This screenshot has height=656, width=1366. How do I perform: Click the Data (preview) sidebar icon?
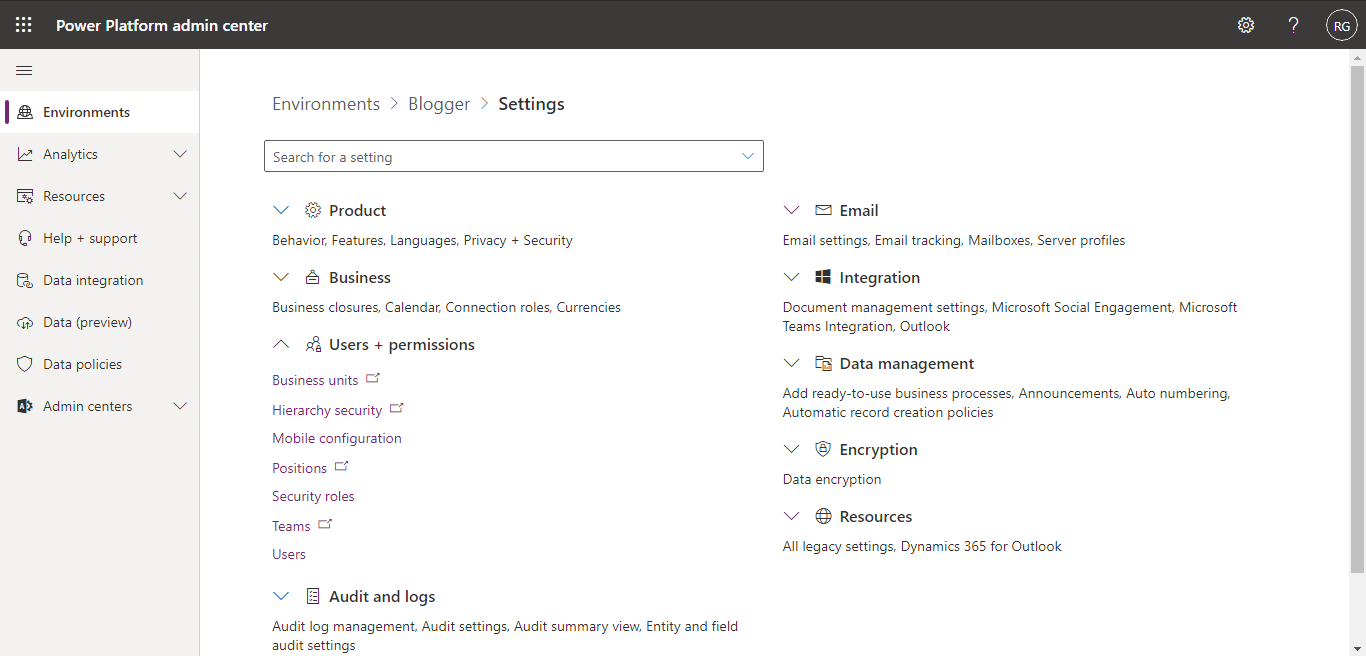pyautogui.click(x=24, y=321)
